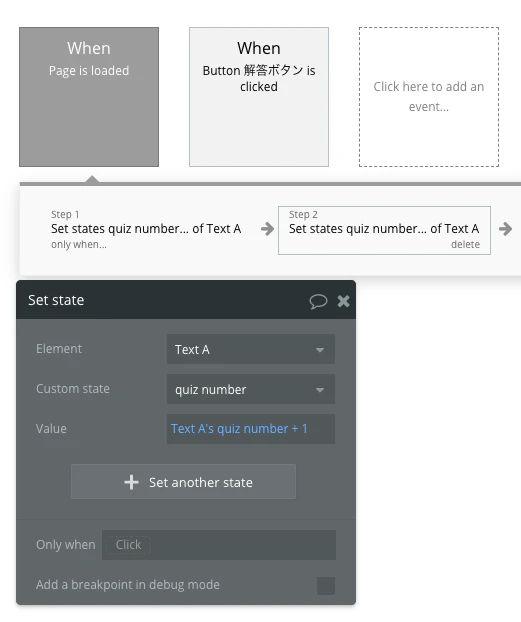Select the Page is loaded event
This screenshot has width=521, height=622.
click(x=89, y=97)
